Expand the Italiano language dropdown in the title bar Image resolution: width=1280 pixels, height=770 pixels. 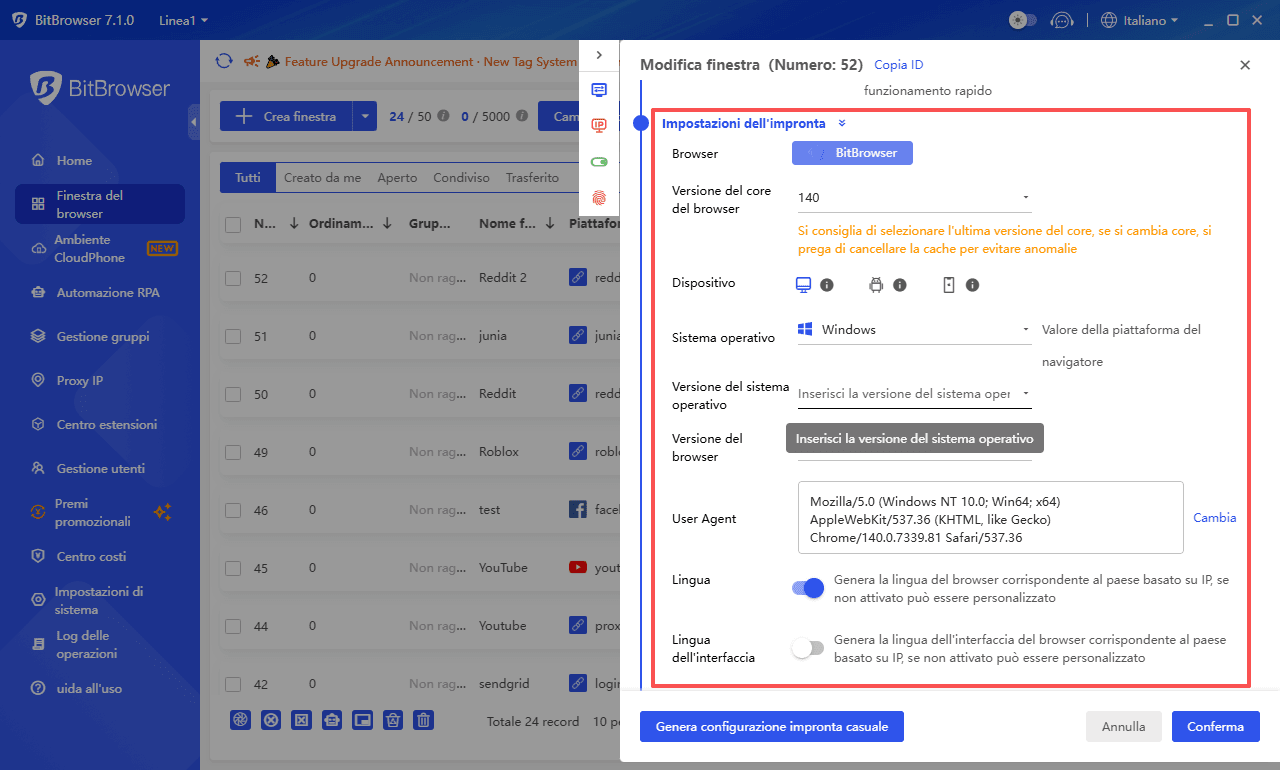[1139, 19]
